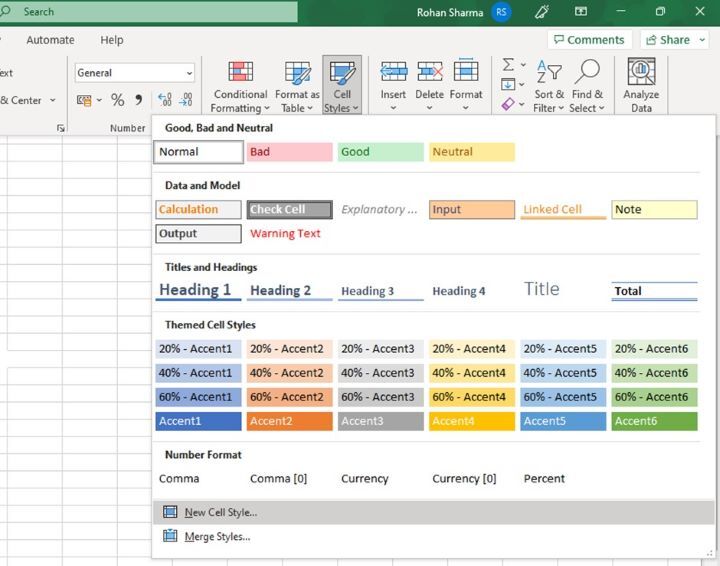Apply 20% - Accent3 swatch
The image size is (720, 566).
coord(381,349)
